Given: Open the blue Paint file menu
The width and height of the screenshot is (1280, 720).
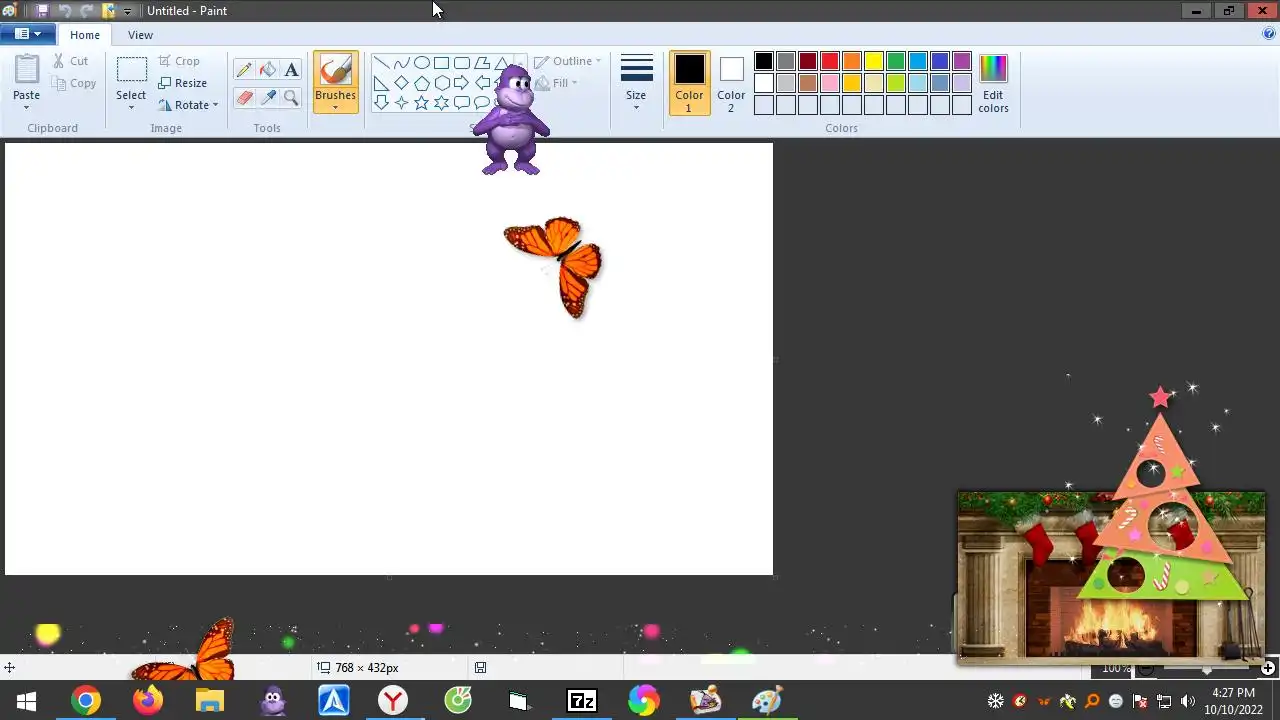Looking at the screenshot, I should click(28, 34).
